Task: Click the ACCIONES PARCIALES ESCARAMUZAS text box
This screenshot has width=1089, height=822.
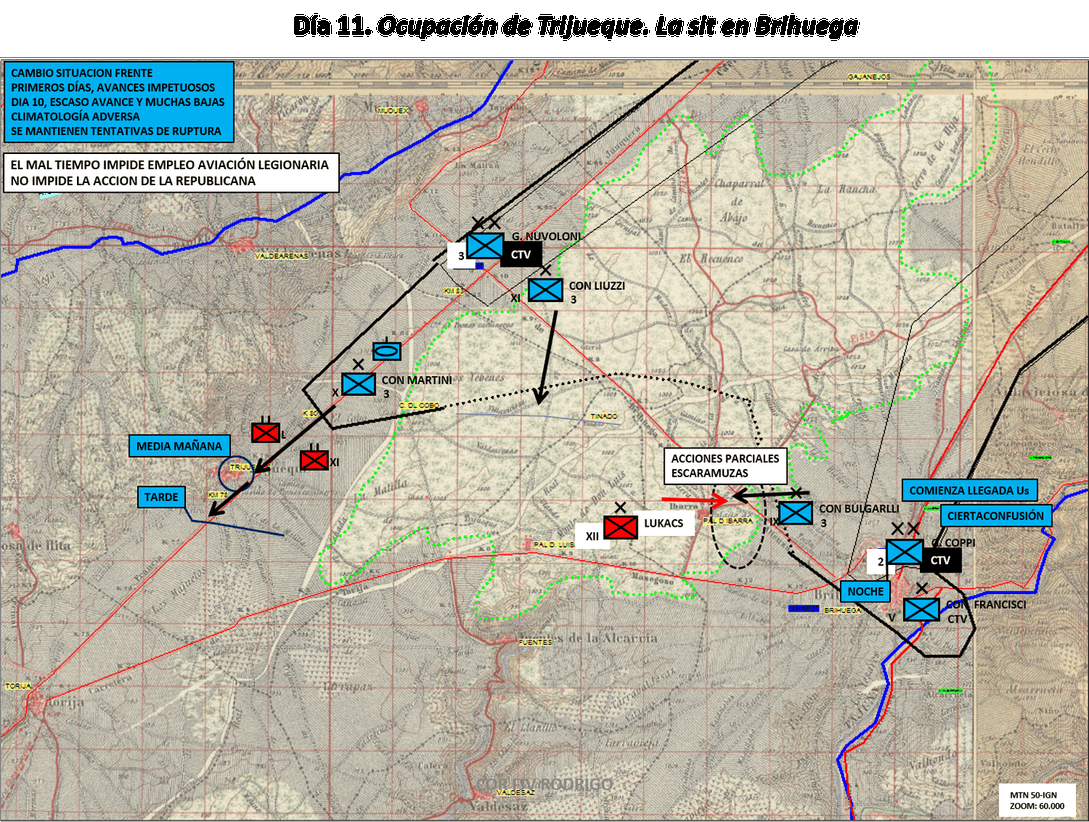Action: [726, 466]
